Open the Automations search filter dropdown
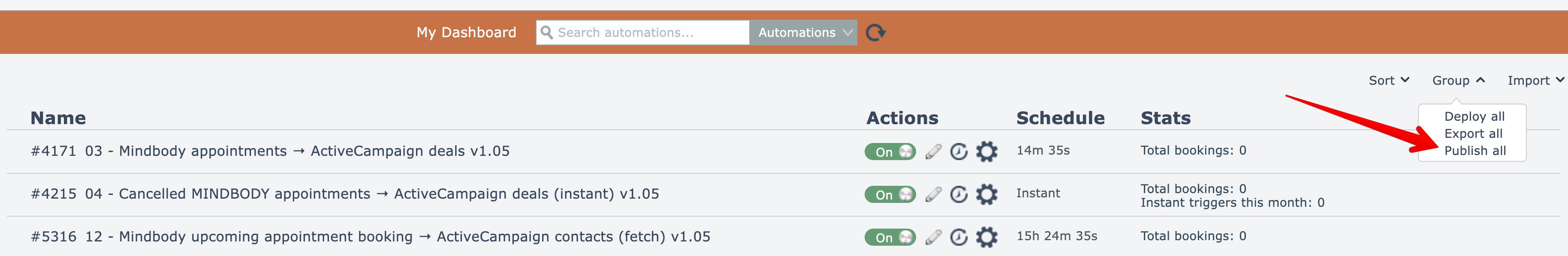The height and width of the screenshot is (256, 1568). [803, 32]
